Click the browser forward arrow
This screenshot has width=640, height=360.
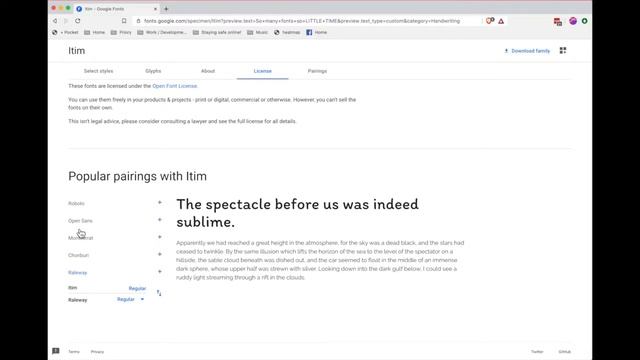(x=66, y=21)
